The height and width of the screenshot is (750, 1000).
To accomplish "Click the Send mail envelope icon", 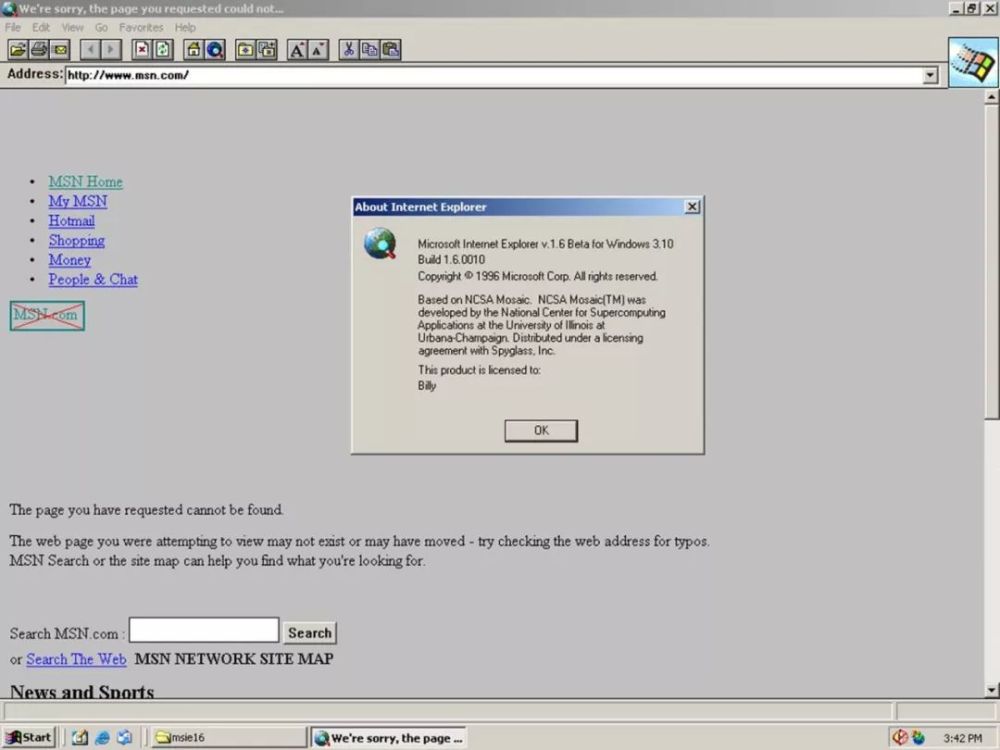I will pos(60,50).
